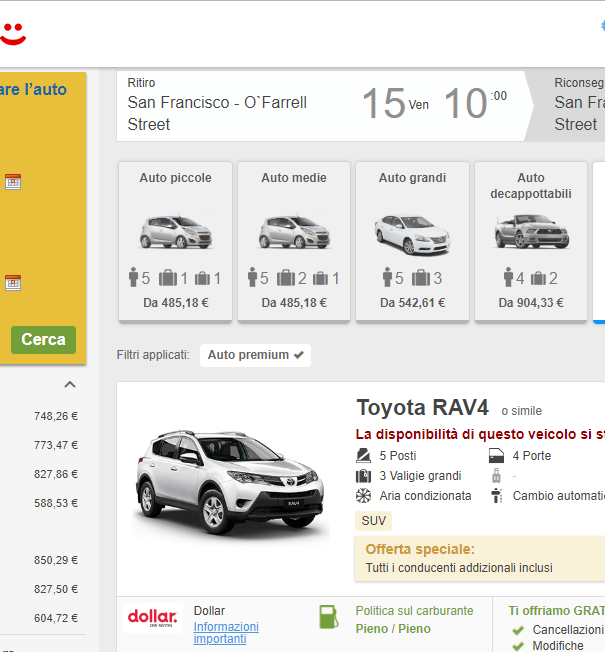This screenshot has width=605, height=652.
Task: Click the Aria condizionata snowflake icon
Action: [363, 496]
